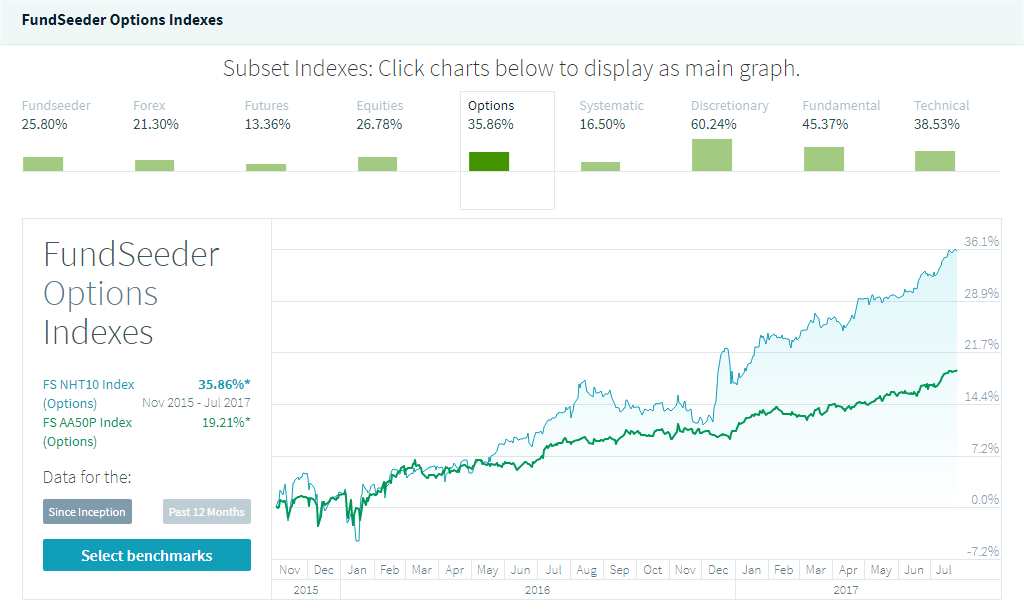Click the 2017 year label on timeline
This screenshot has width=1024, height=616.
point(846,590)
